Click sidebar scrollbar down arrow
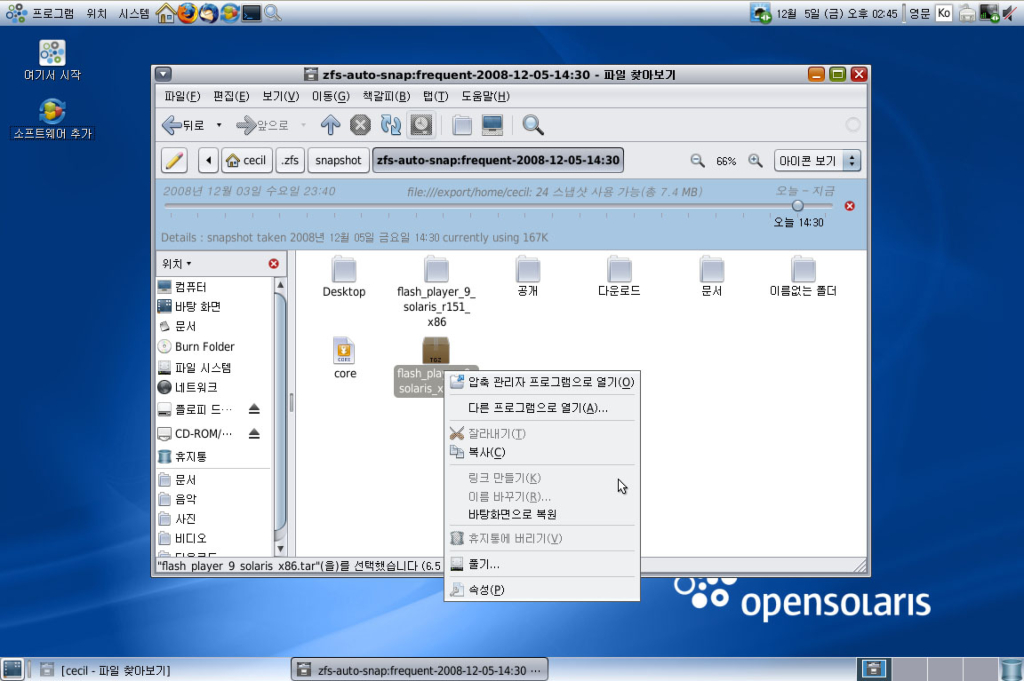The image size is (1024, 681). pos(280,549)
